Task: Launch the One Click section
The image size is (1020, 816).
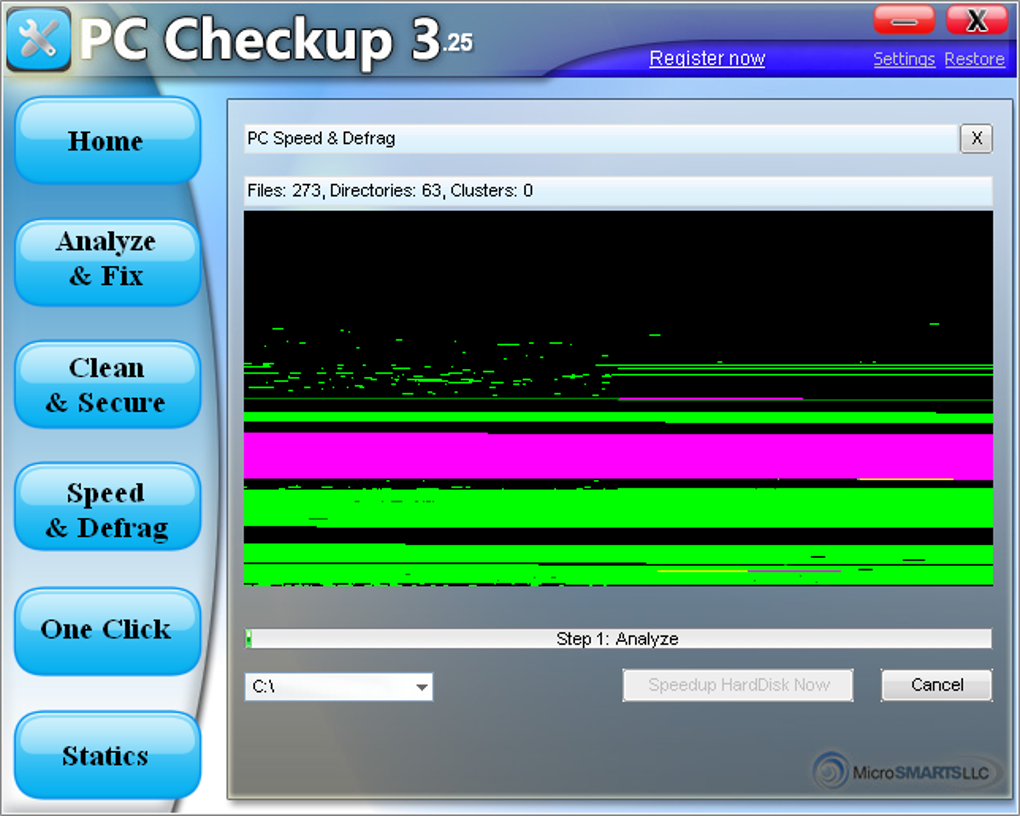Action: tap(106, 630)
